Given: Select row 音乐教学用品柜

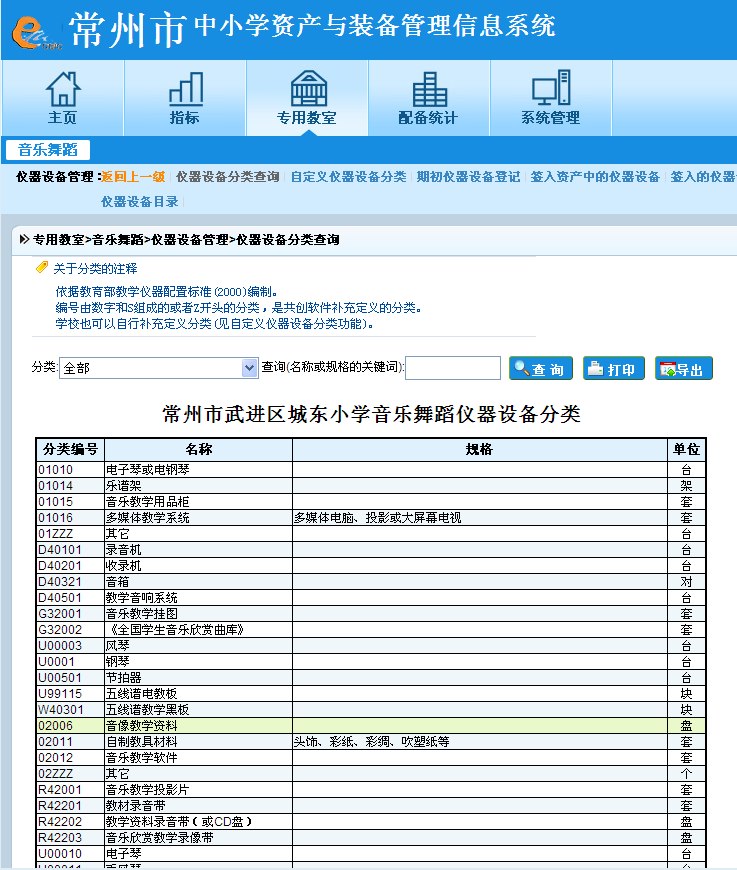Looking at the screenshot, I should (x=371, y=502).
